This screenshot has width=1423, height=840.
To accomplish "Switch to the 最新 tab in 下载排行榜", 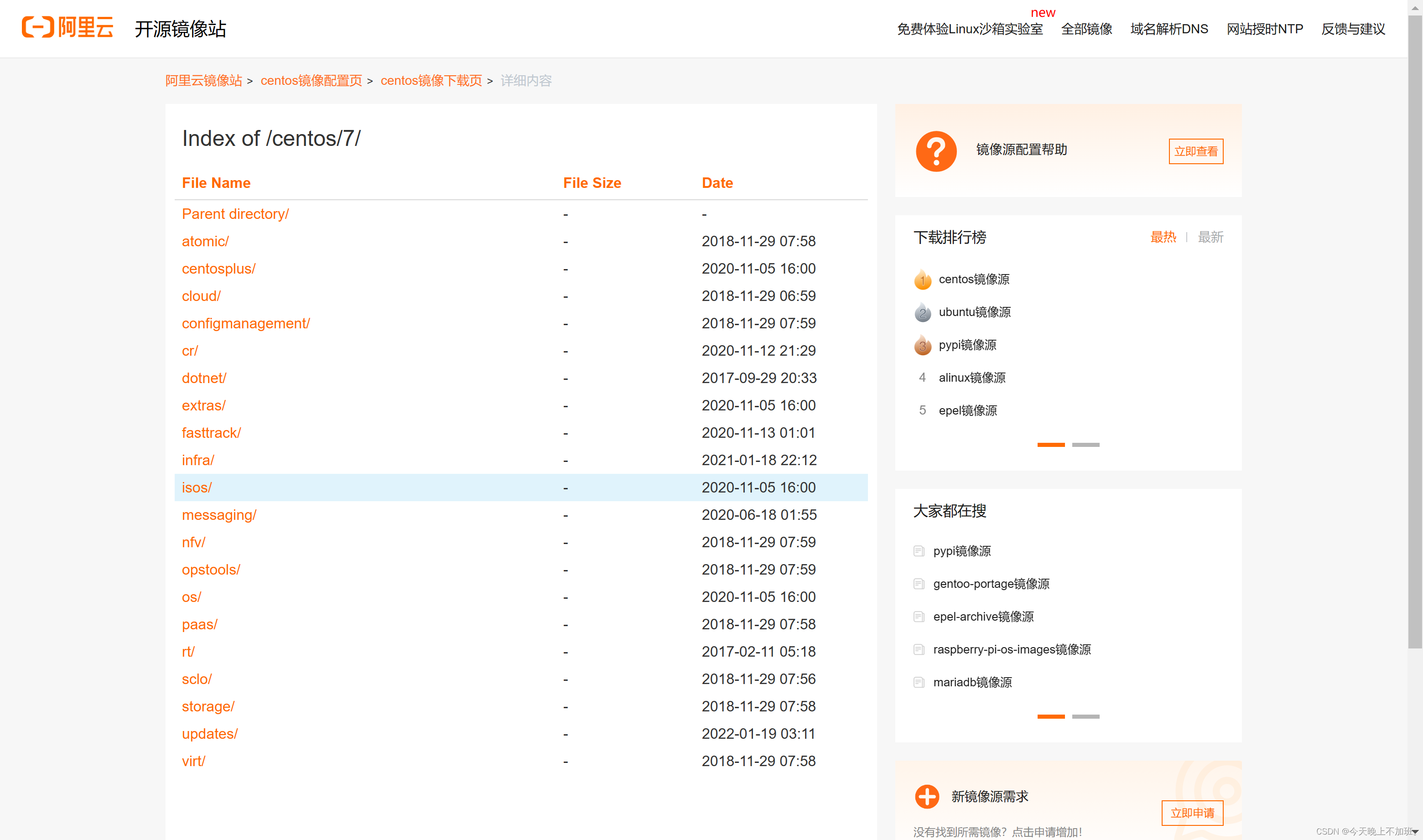I will (1210, 237).
